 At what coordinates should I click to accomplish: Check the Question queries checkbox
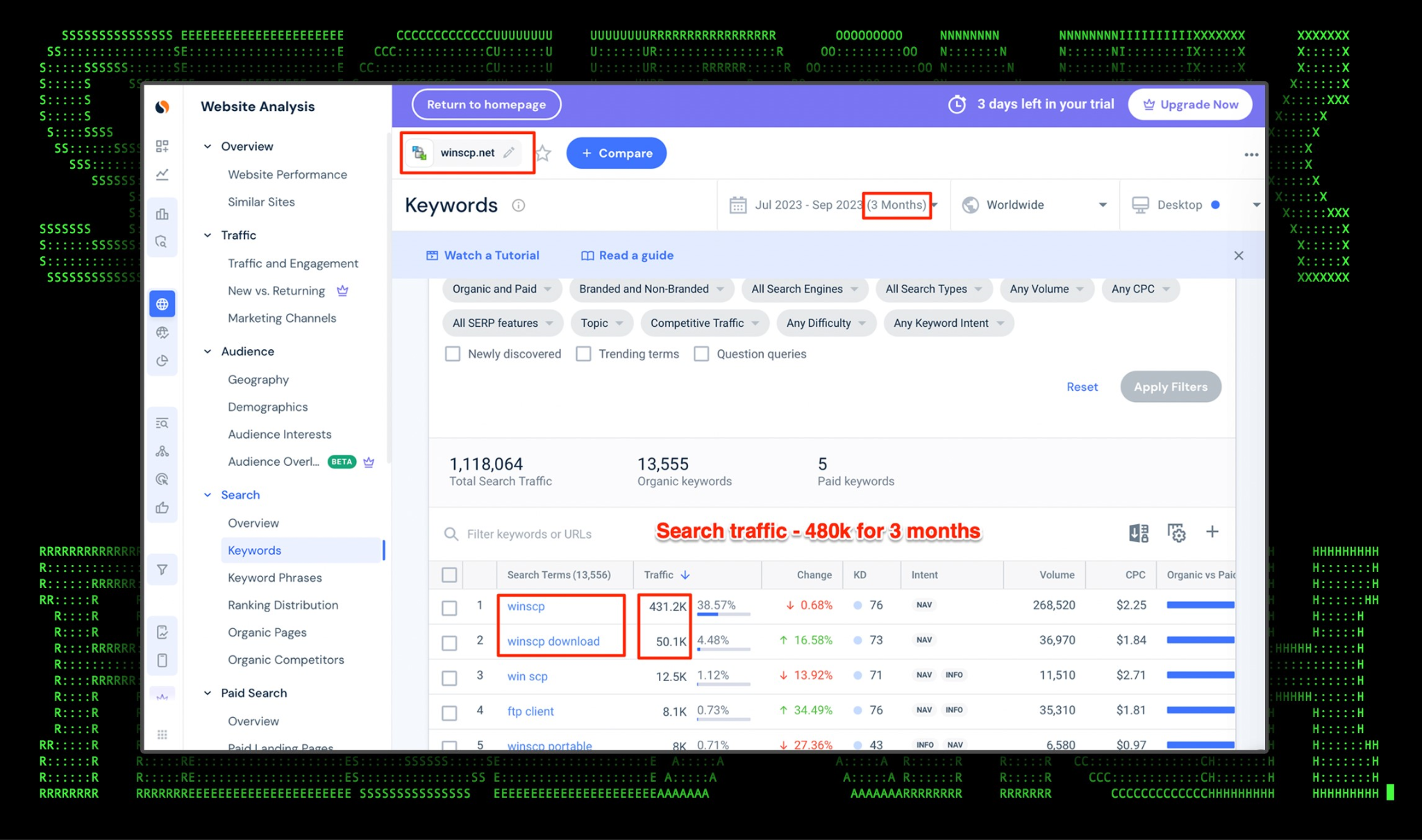tap(702, 354)
